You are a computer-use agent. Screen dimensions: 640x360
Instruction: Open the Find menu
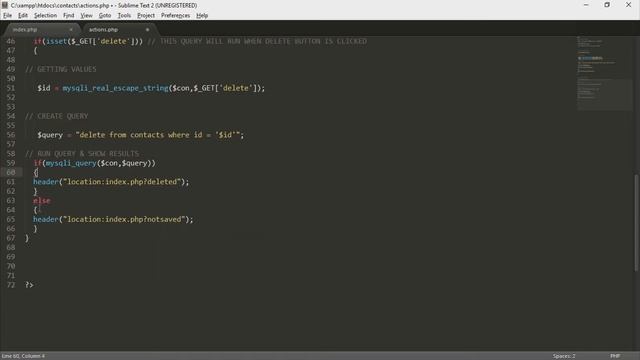coord(69,16)
